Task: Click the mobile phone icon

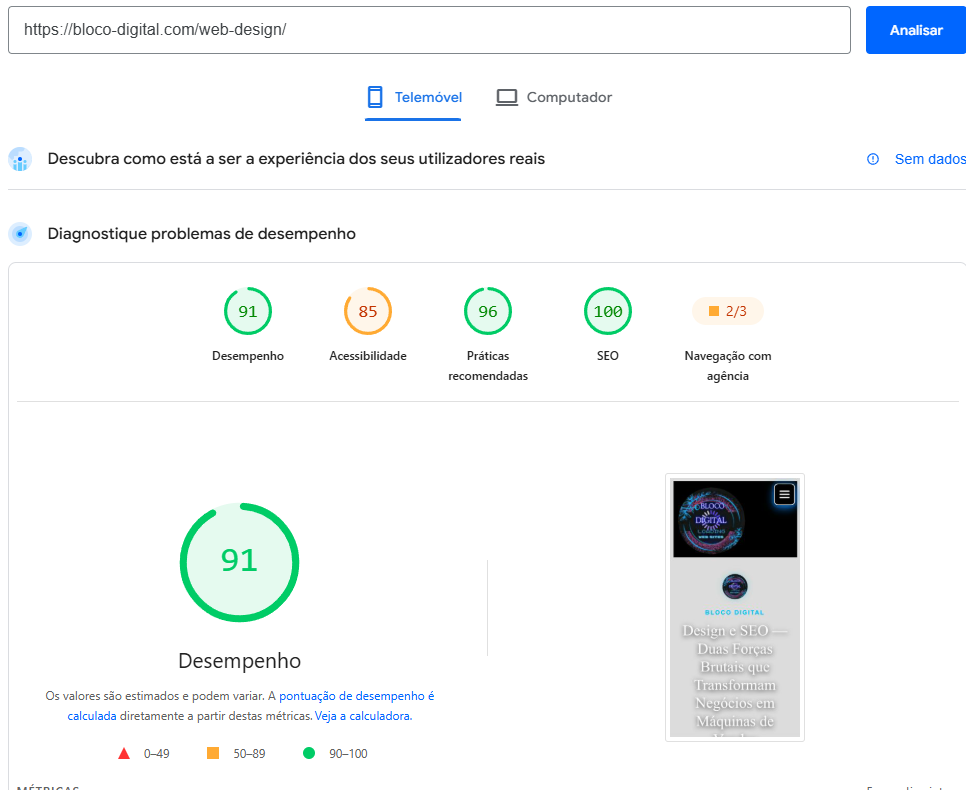Action: pos(375,97)
